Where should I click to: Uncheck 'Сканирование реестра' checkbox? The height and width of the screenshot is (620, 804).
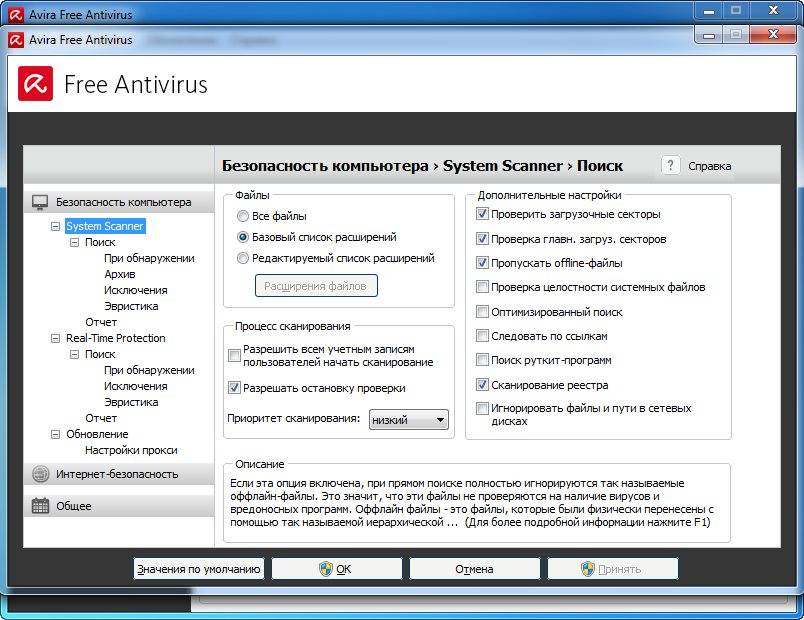point(482,384)
